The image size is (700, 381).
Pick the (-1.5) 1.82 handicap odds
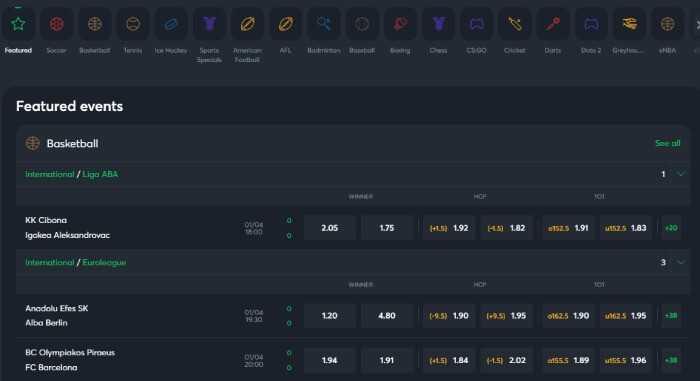click(506, 228)
